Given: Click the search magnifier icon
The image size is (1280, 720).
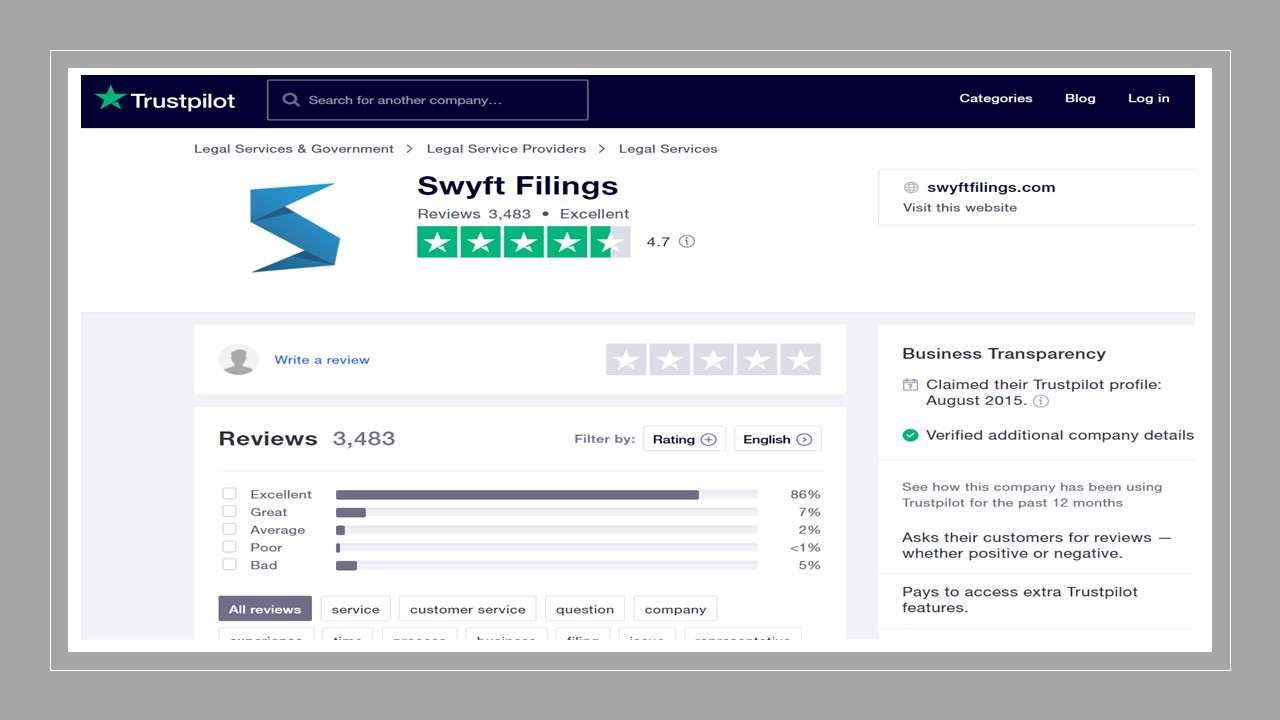Looking at the screenshot, I should tap(292, 100).
